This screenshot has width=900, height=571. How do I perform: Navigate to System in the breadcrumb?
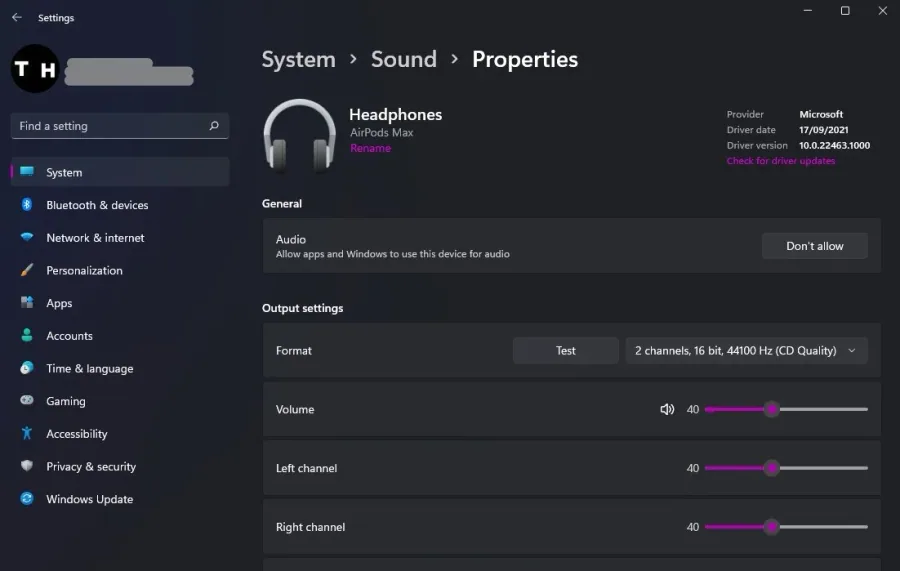tap(298, 59)
